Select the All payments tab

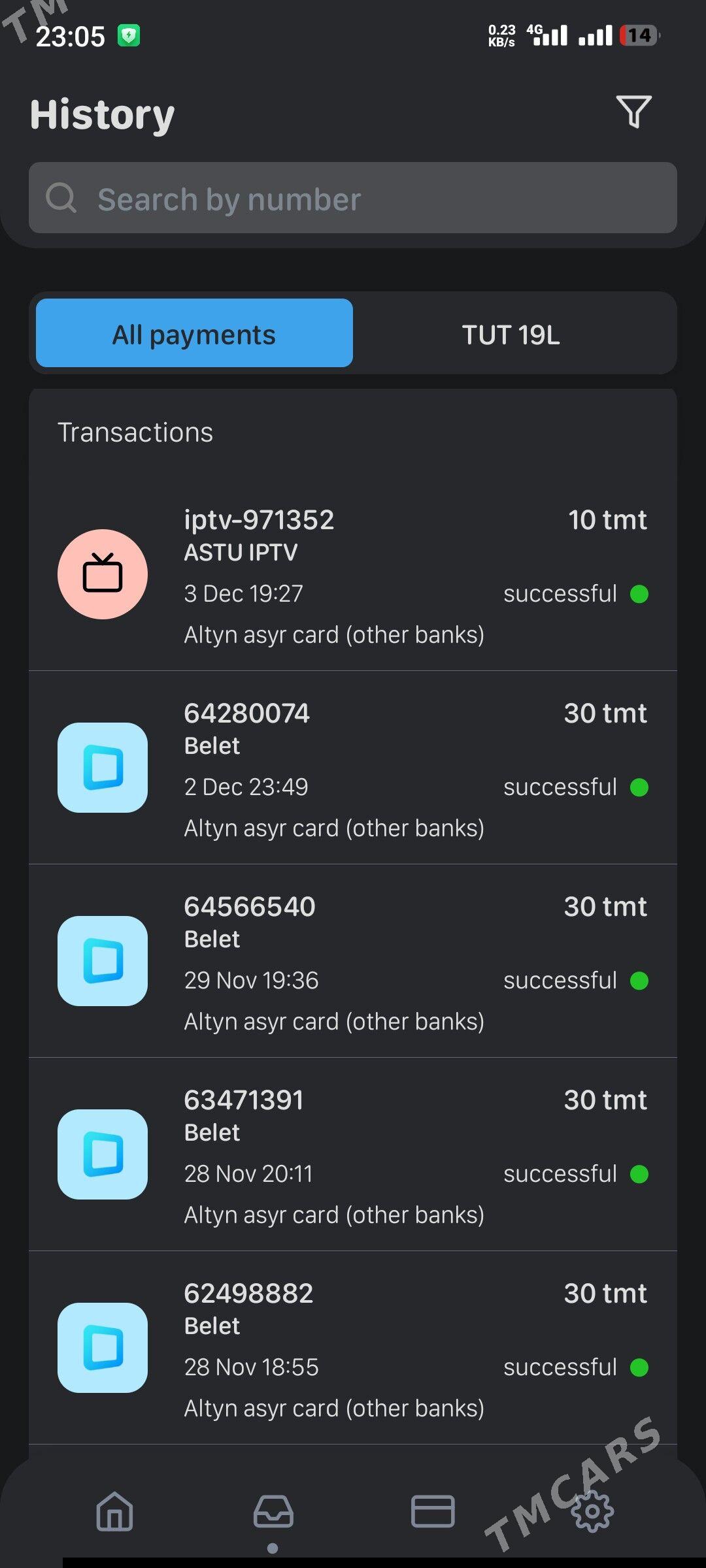tap(194, 333)
